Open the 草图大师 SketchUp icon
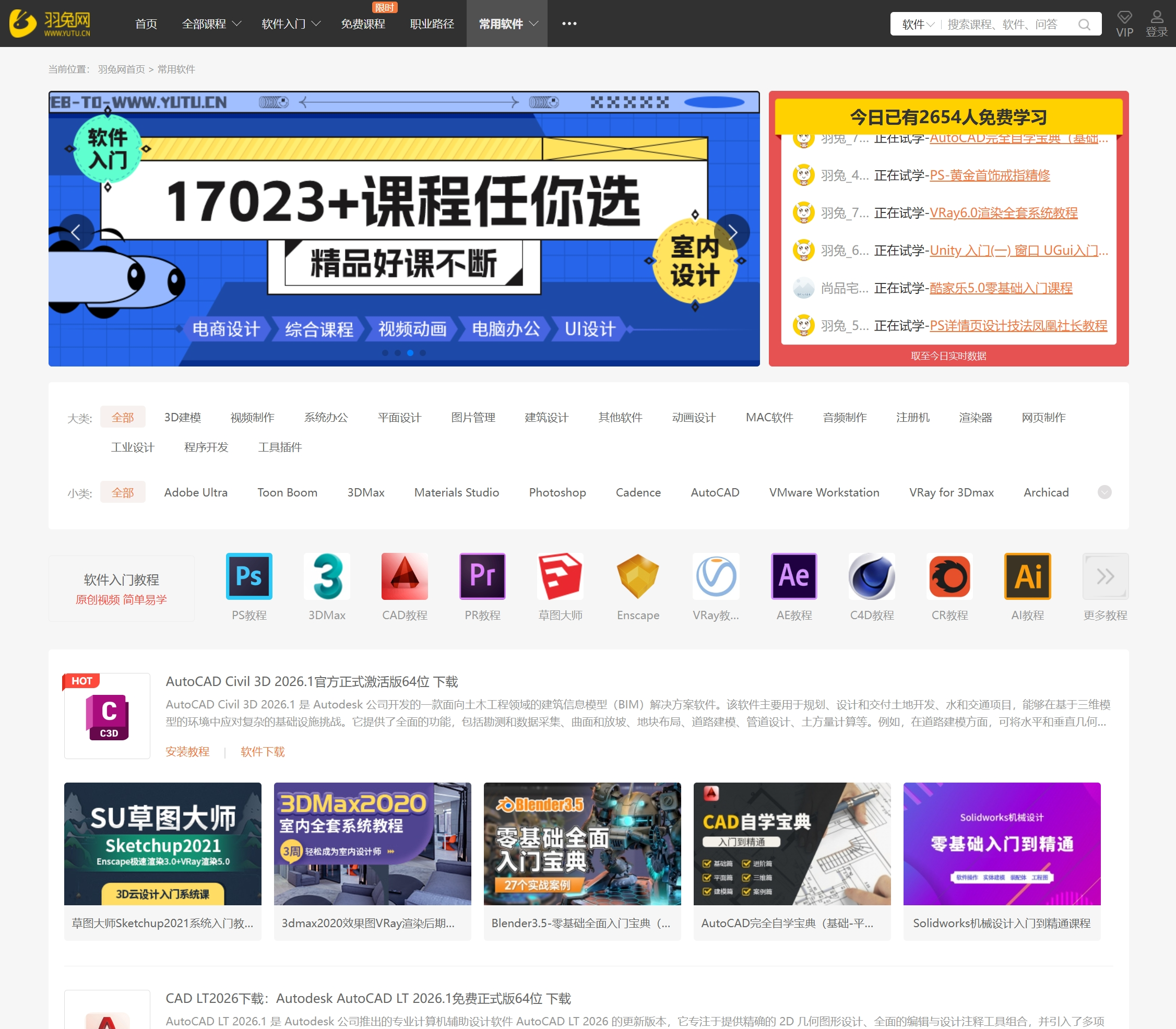Screen dimensions: 1176x1029 point(560,576)
